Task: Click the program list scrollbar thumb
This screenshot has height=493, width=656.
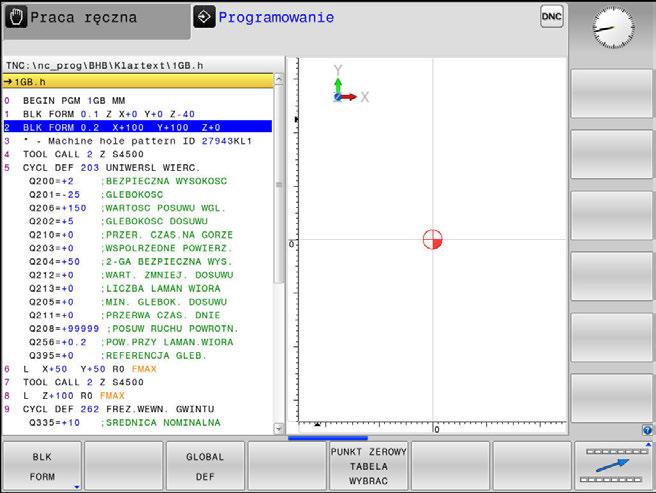Action: coord(279,185)
